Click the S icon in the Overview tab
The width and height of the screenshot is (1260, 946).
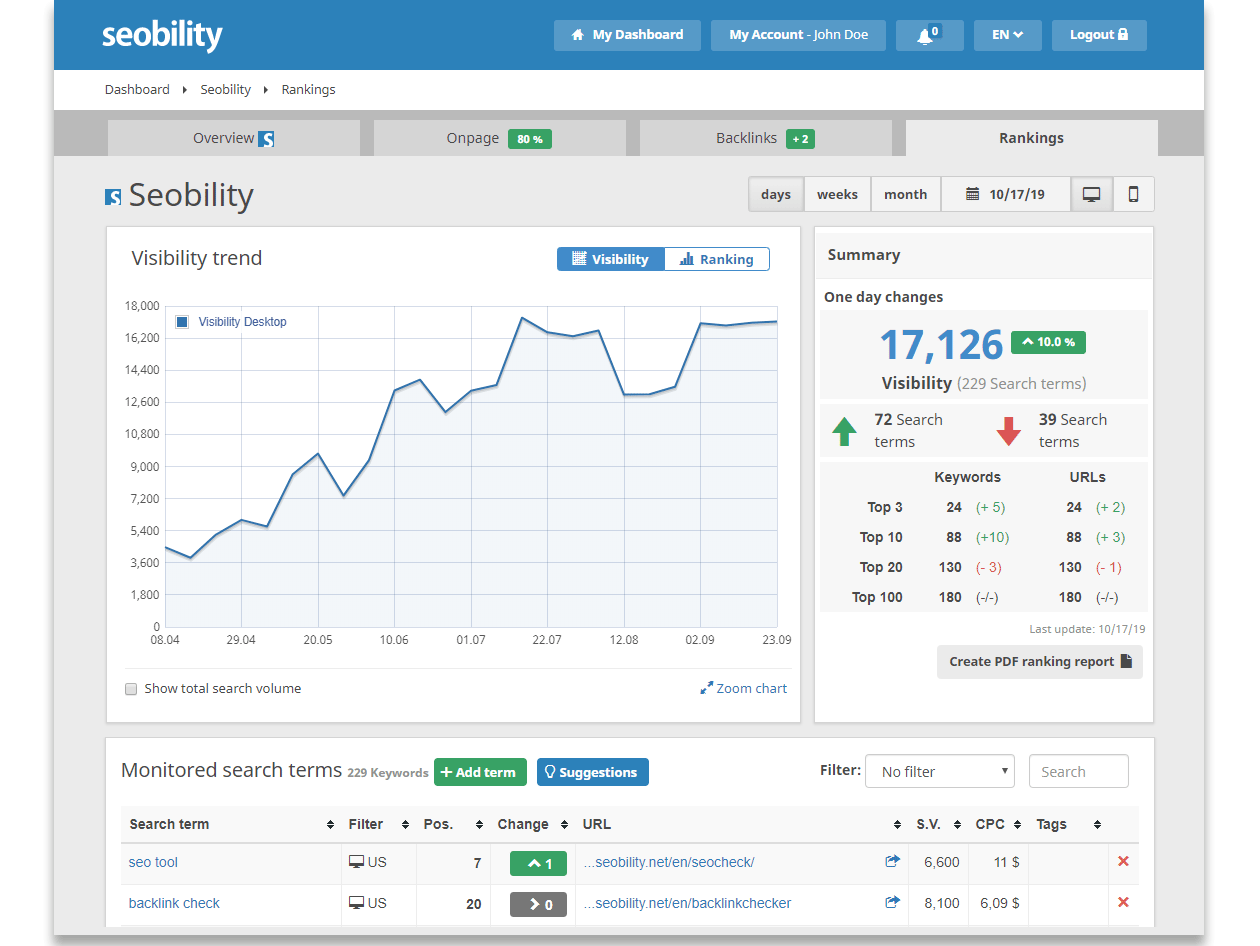click(266, 139)
